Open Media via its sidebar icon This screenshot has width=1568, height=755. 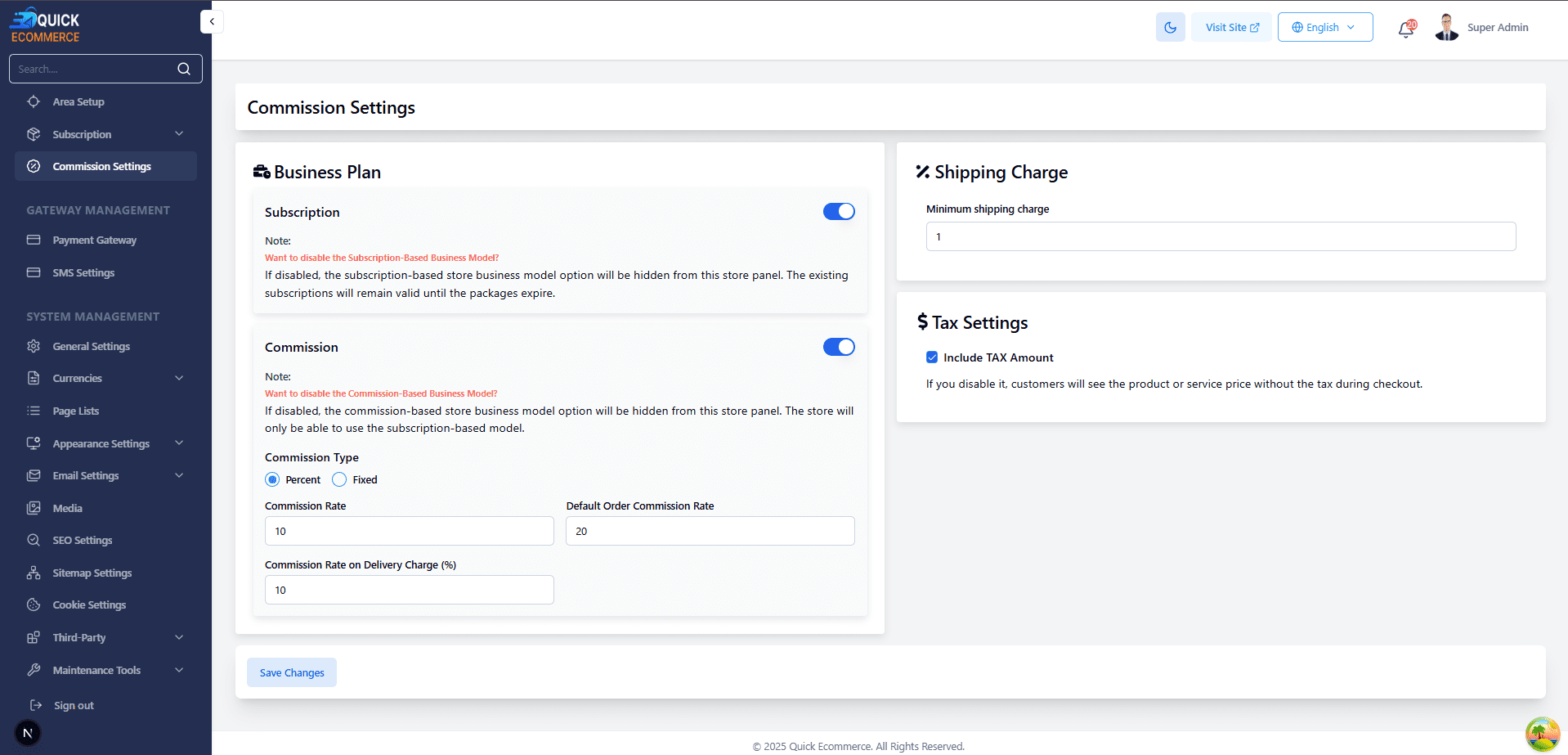point(34,508)
